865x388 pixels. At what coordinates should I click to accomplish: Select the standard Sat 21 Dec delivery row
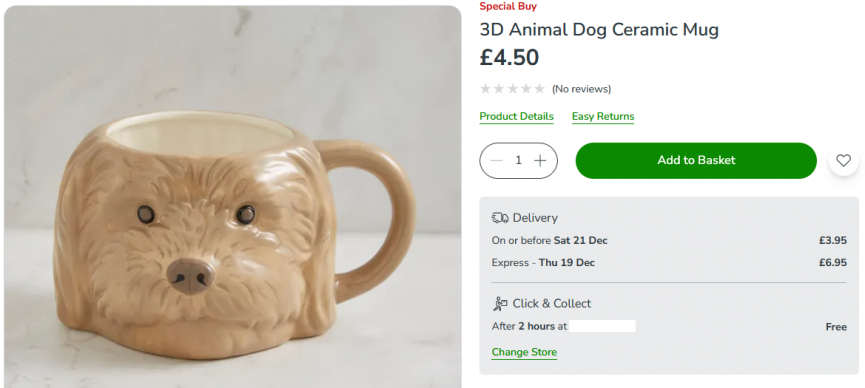tap(669, 241)
